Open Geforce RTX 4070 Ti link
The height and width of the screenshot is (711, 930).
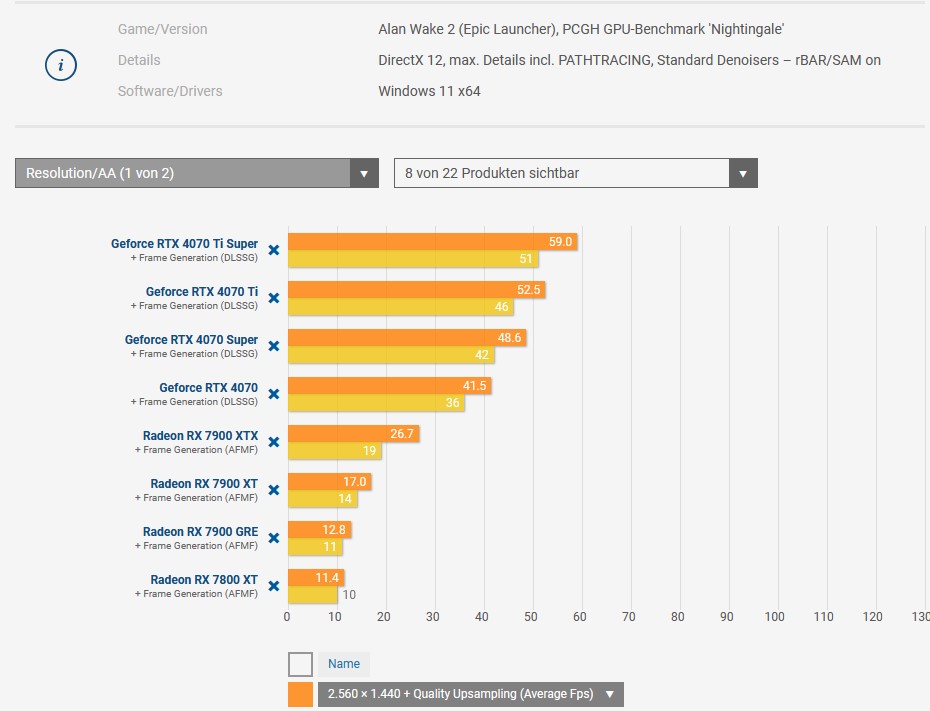coord(202,292)
